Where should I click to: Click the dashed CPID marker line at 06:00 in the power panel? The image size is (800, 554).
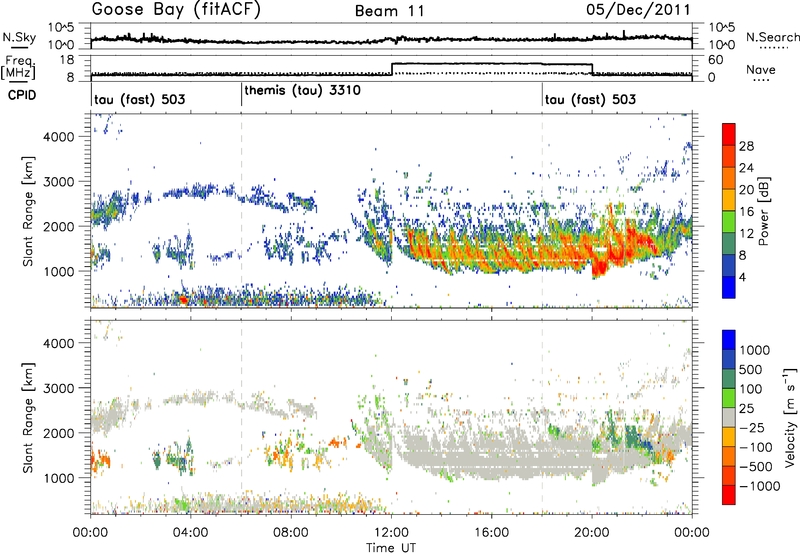pyautogui.click(x=241, y=211)
